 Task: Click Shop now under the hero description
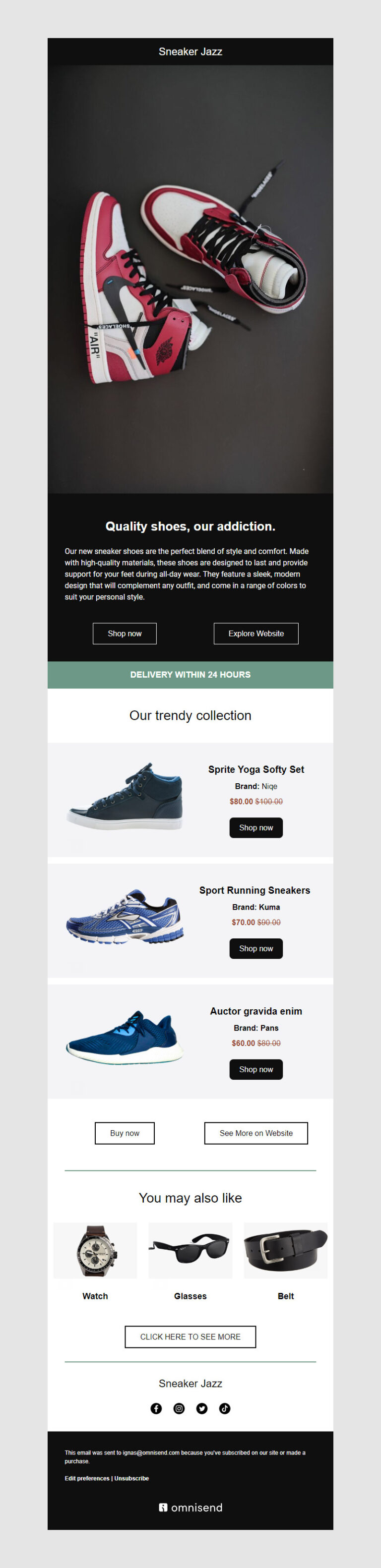(125, 633)
